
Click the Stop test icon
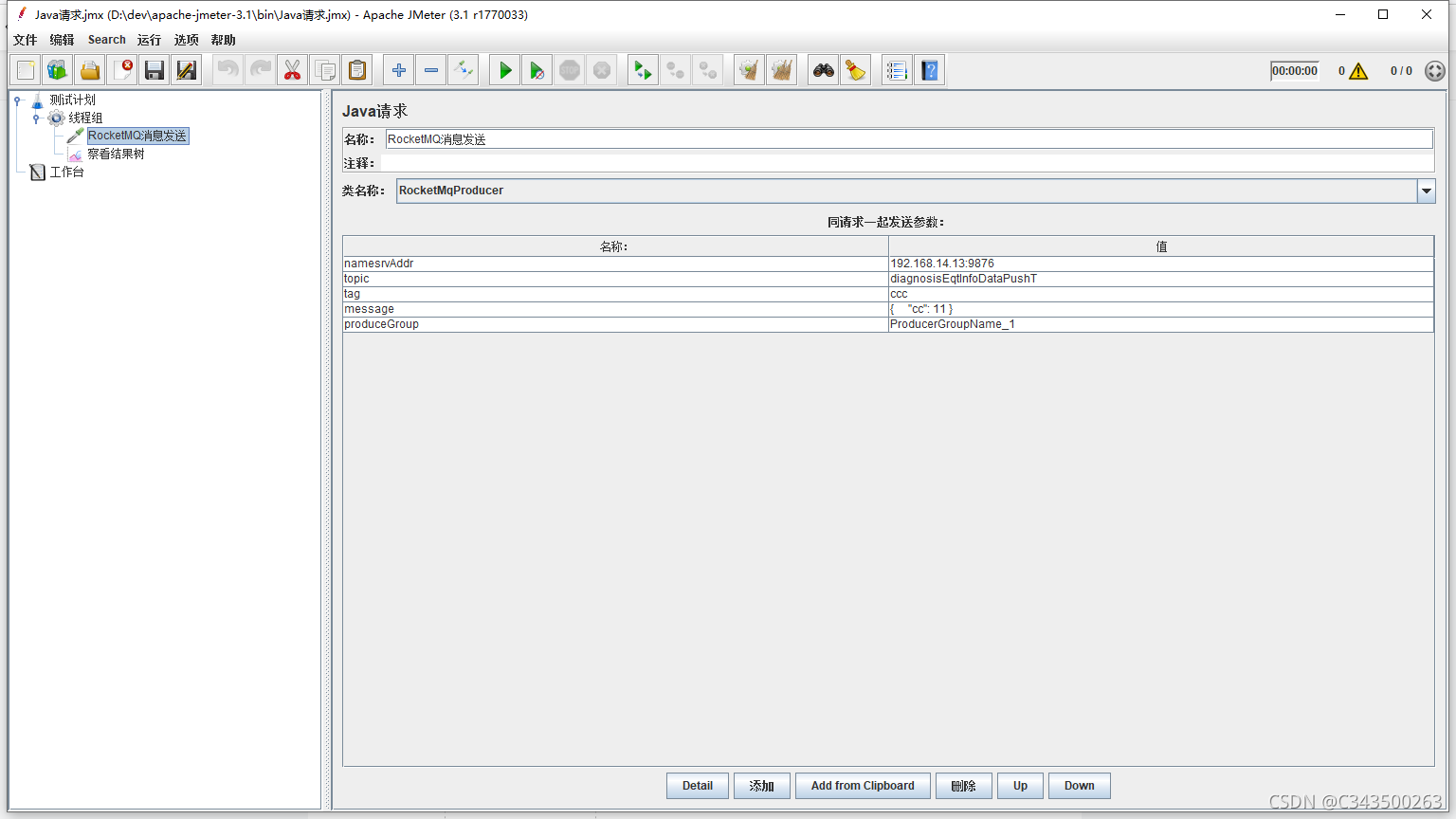pyautogui.click(x=570, y=70)
